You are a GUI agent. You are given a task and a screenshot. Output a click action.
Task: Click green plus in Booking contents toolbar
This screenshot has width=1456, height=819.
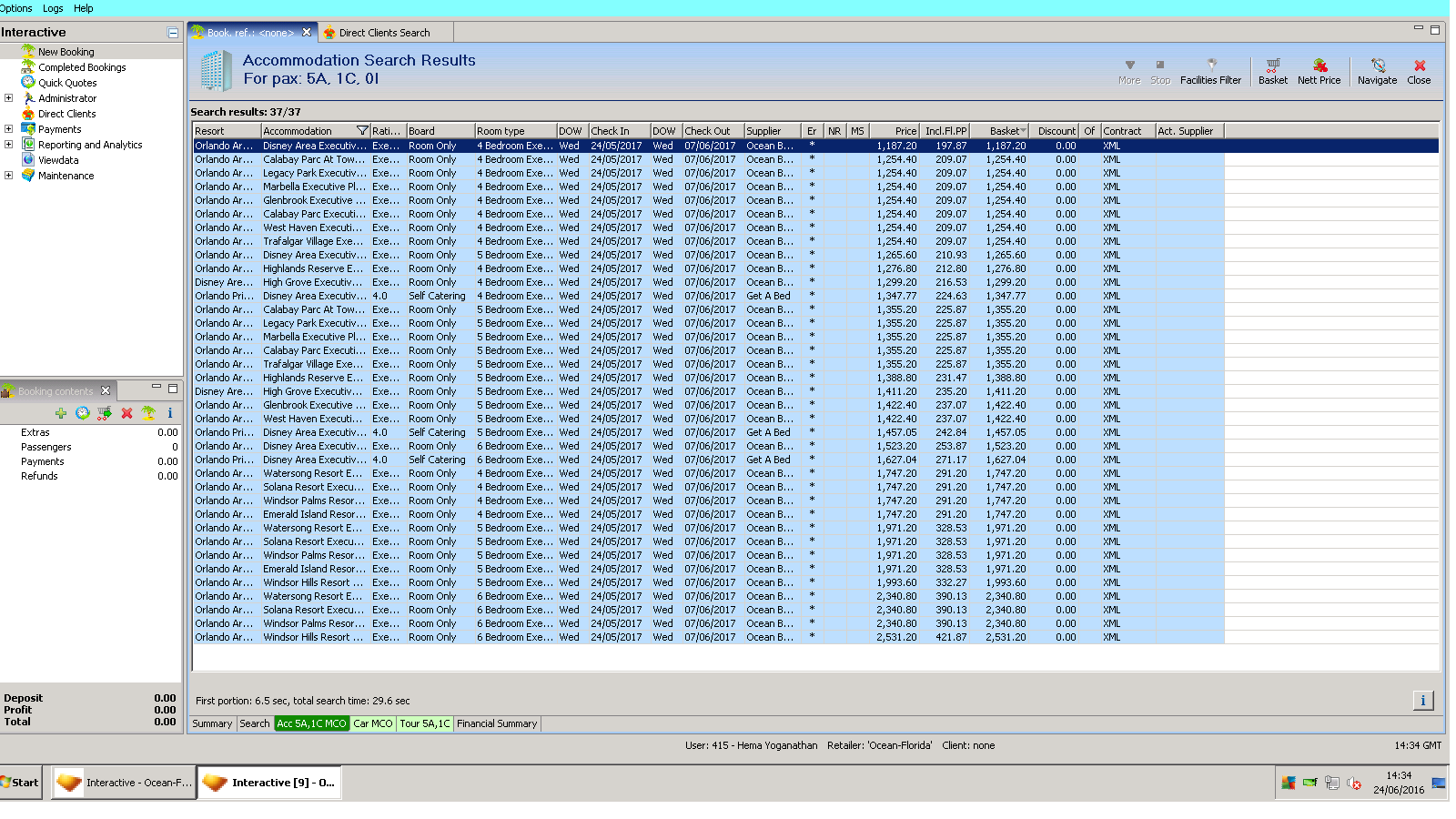61,413
